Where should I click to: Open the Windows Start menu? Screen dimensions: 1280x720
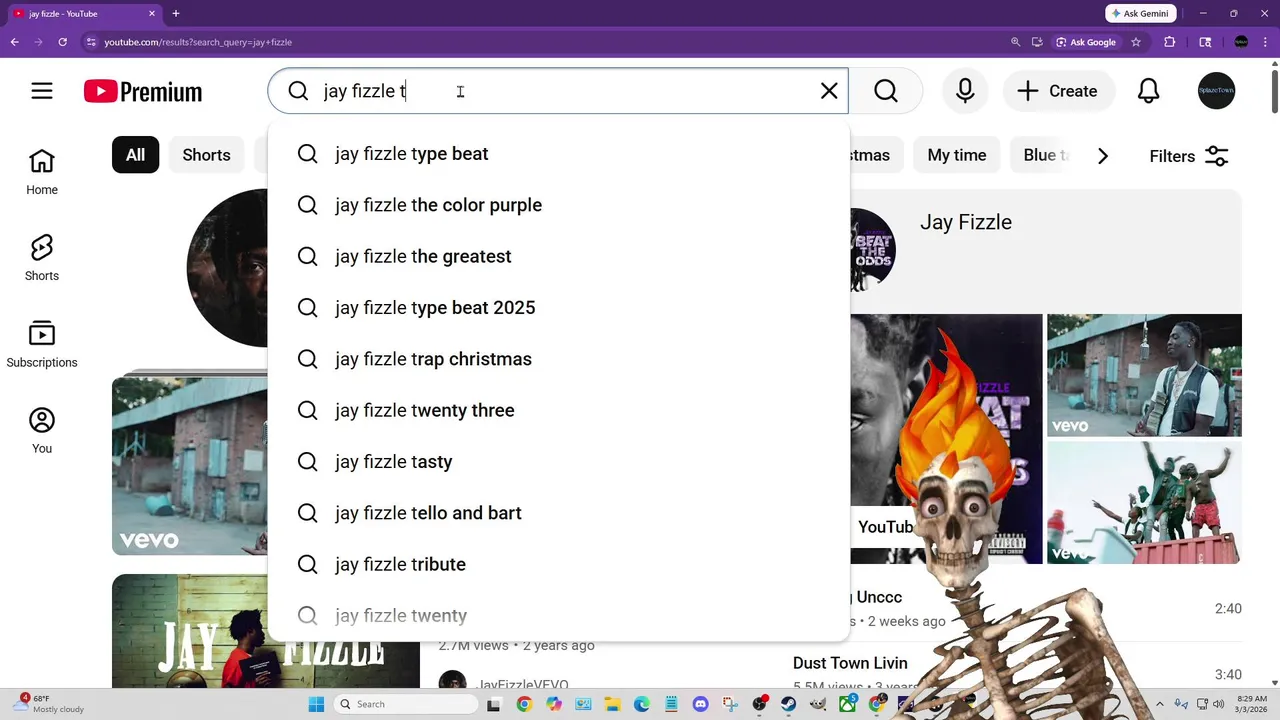(x=316, y=704)
